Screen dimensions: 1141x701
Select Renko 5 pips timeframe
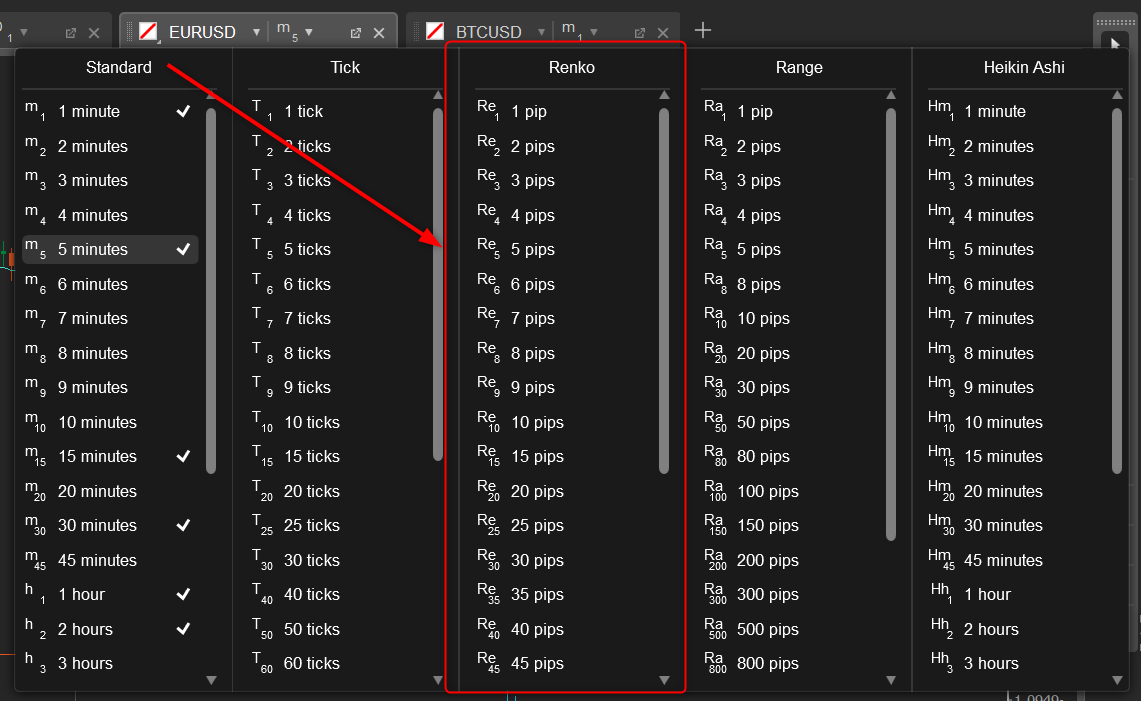tap(532, 249)
